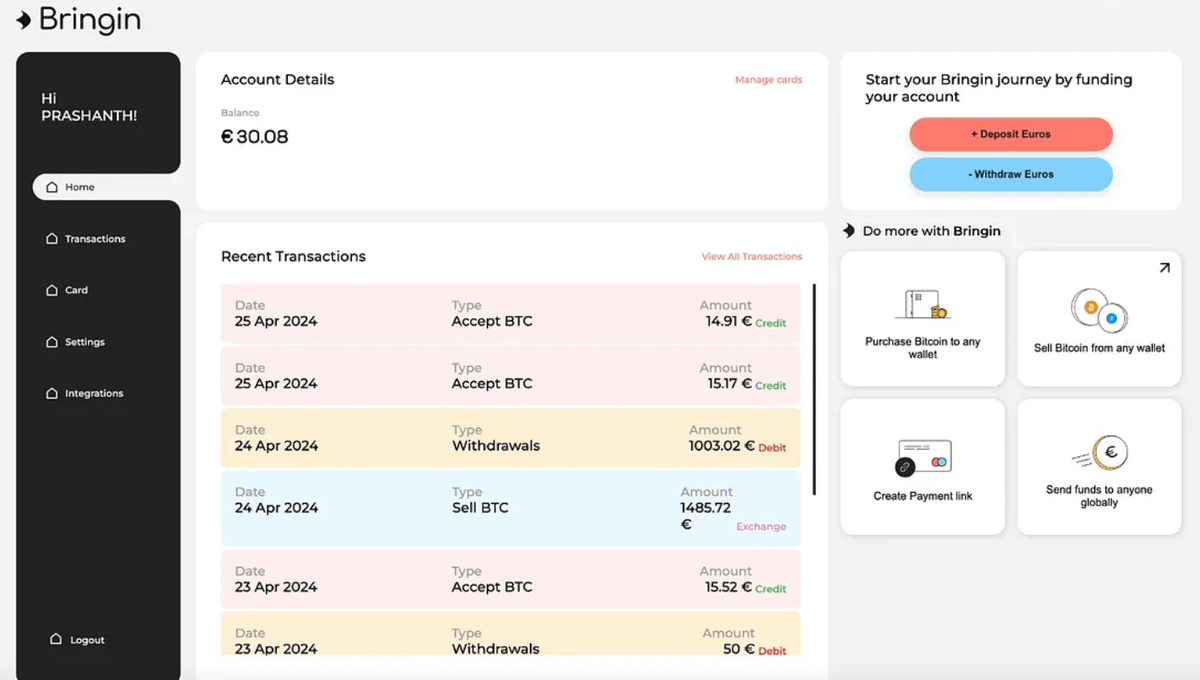Open the arrow on Sell Bitcoin card
The image size is (1200, 680).
point(1164,268)
